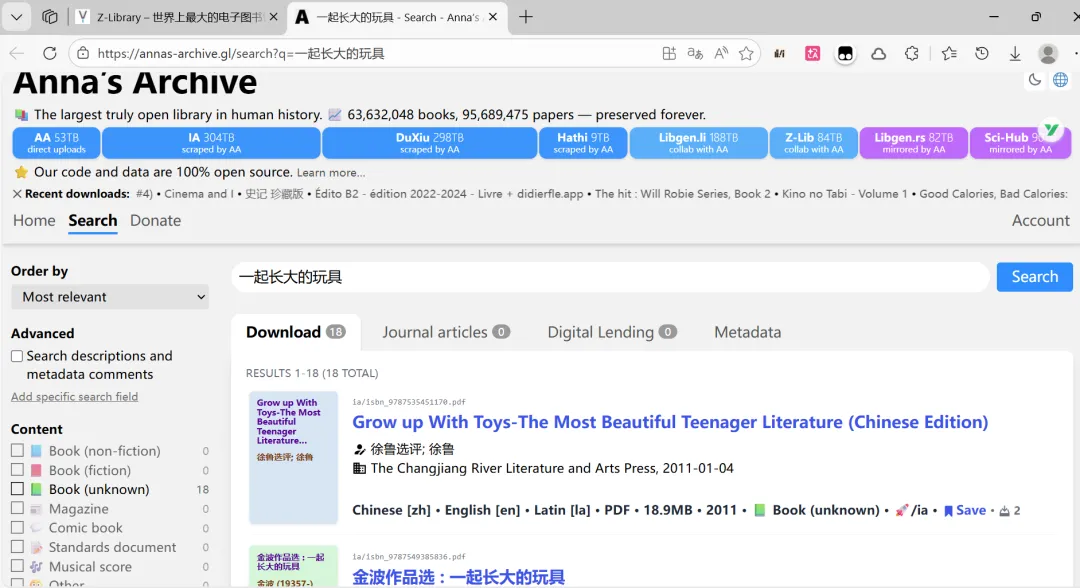Switch to the Metadata tab
This screenshot has width=1080, height=588.
tap(747, 333)
